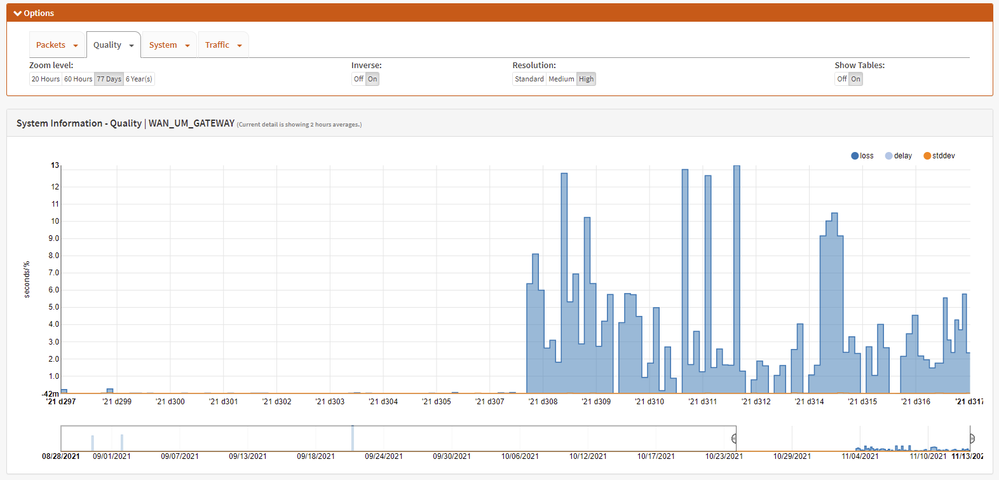Click the '21 d308 x-axis label
Image resolution: width=999 pixels, height=480 pixels.
point(542,402)
